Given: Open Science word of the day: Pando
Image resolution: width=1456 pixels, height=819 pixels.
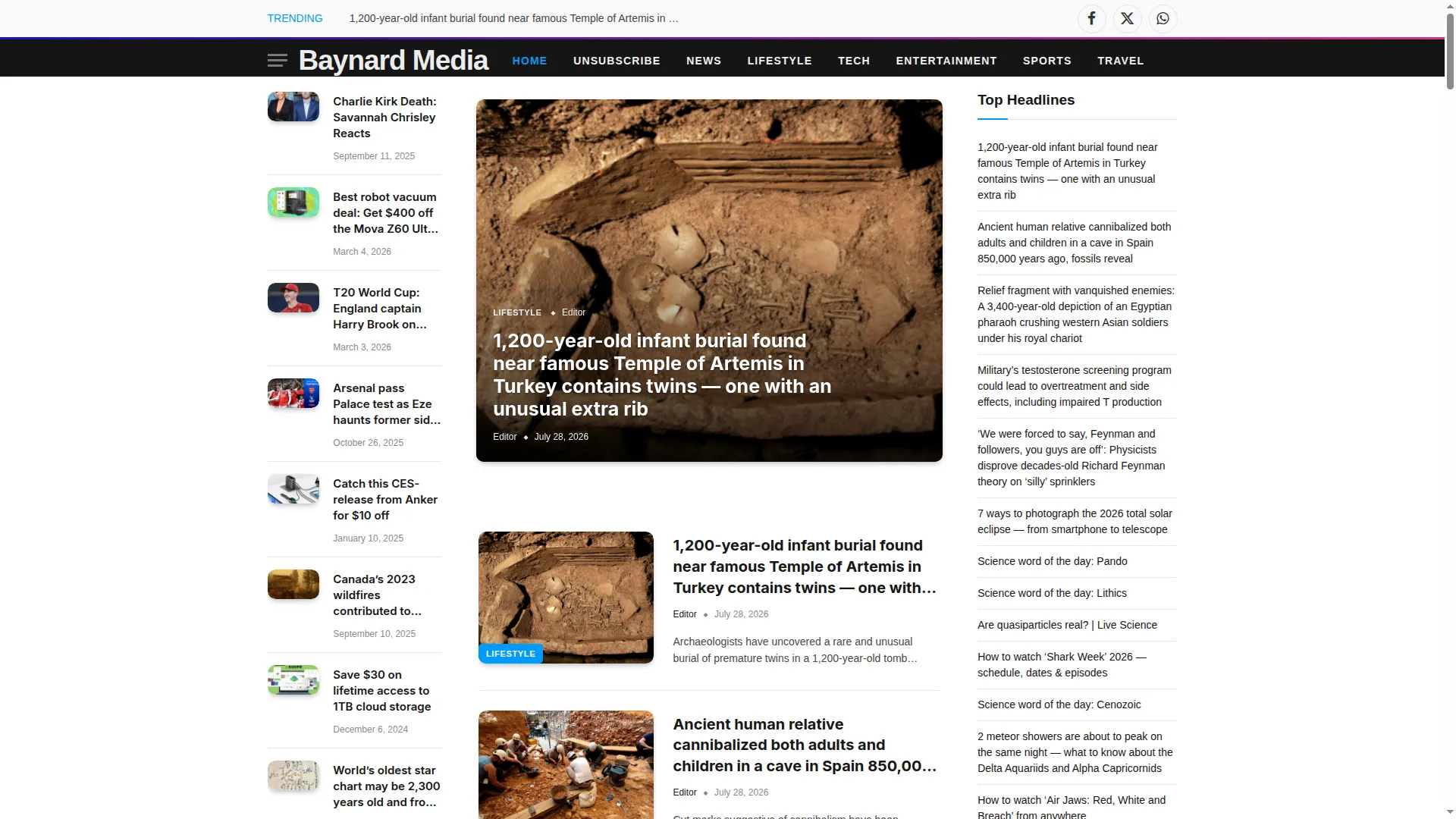Looking at the screenshot, I should click(1053, 561).
